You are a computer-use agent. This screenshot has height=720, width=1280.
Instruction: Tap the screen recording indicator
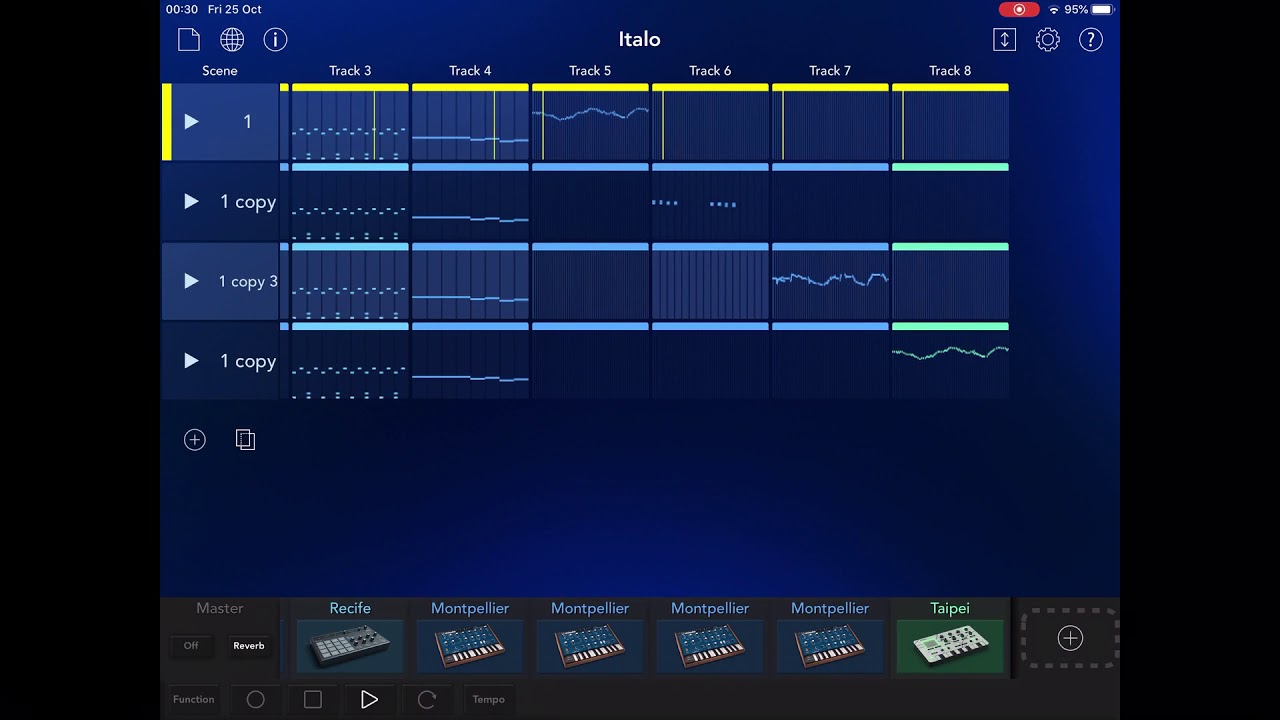coord(1019,9)
